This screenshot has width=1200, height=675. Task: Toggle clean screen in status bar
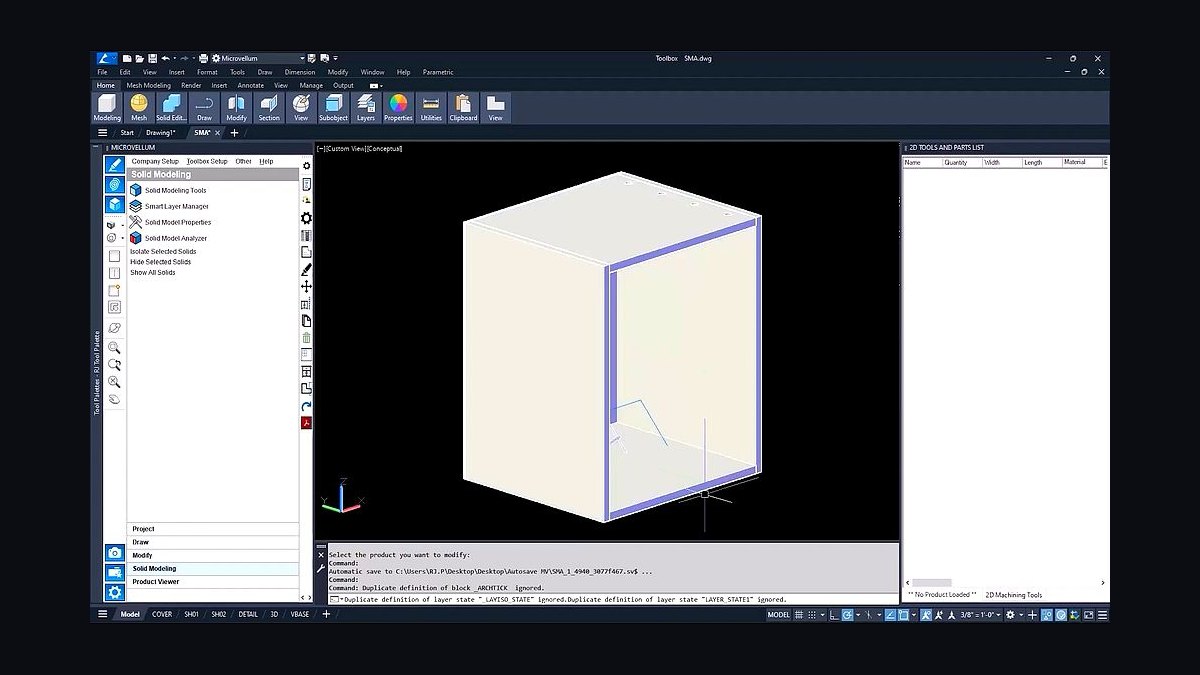click(1088, 615)
